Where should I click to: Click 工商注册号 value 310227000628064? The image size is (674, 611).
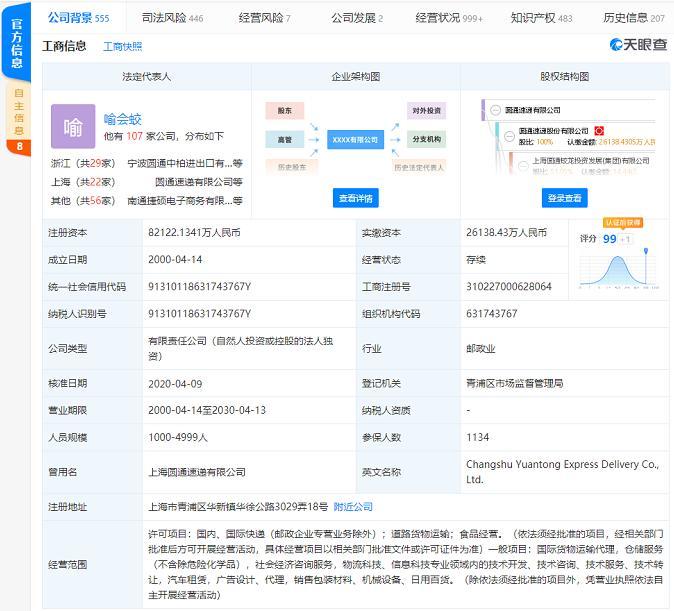pyautogui.click(x=509, y=287)
